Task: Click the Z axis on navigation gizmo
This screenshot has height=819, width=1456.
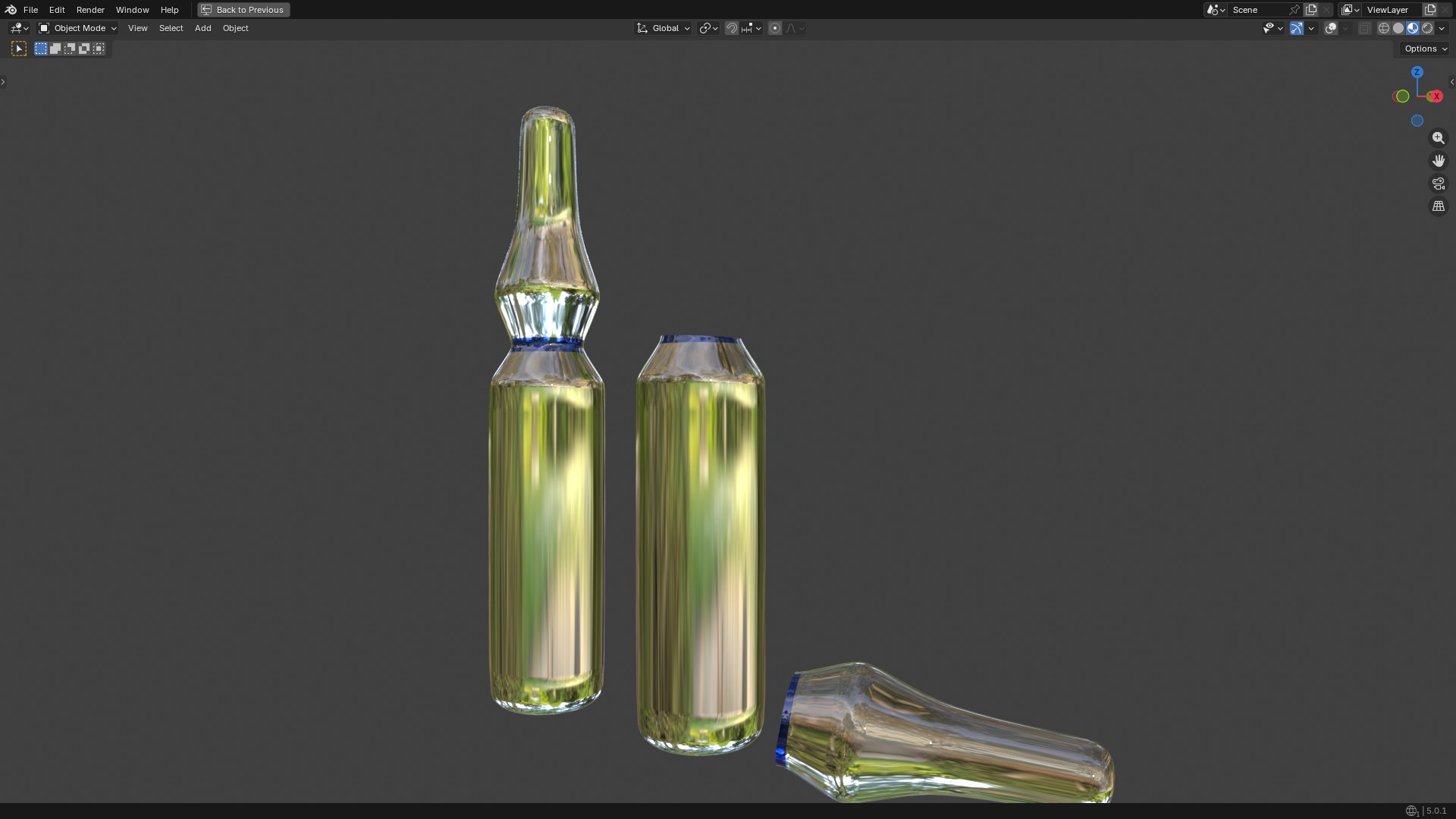Action: point(1417,72)
